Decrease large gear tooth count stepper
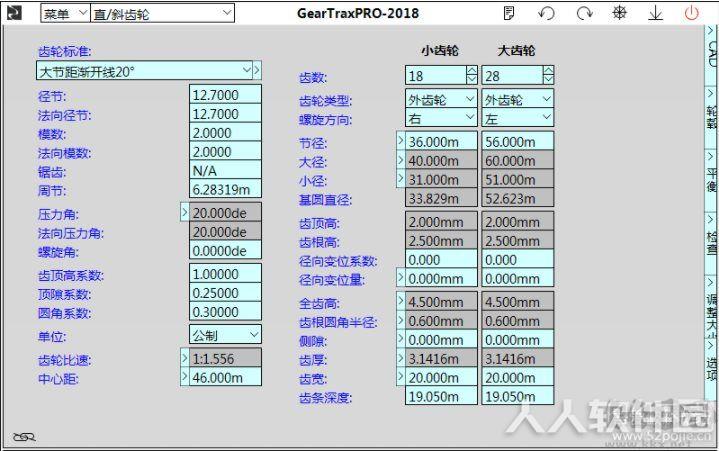 (x=548, y=79)
